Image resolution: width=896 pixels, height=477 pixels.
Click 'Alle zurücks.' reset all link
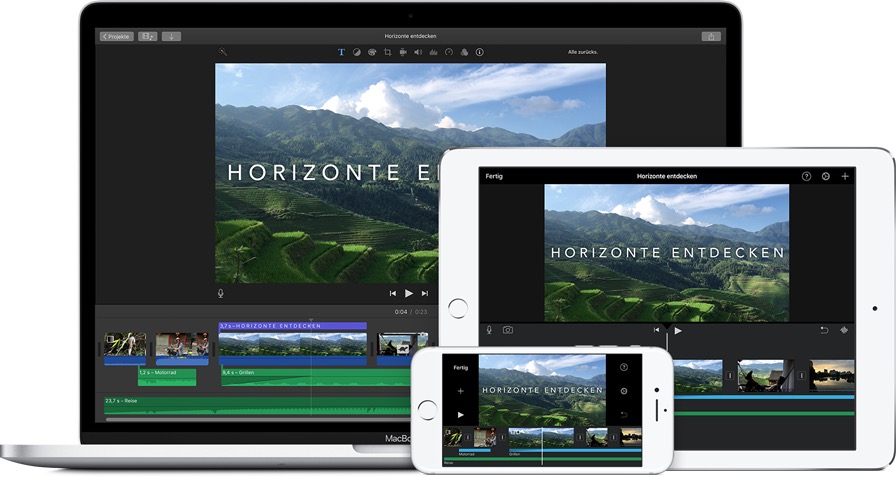click(x=583, y=52)
